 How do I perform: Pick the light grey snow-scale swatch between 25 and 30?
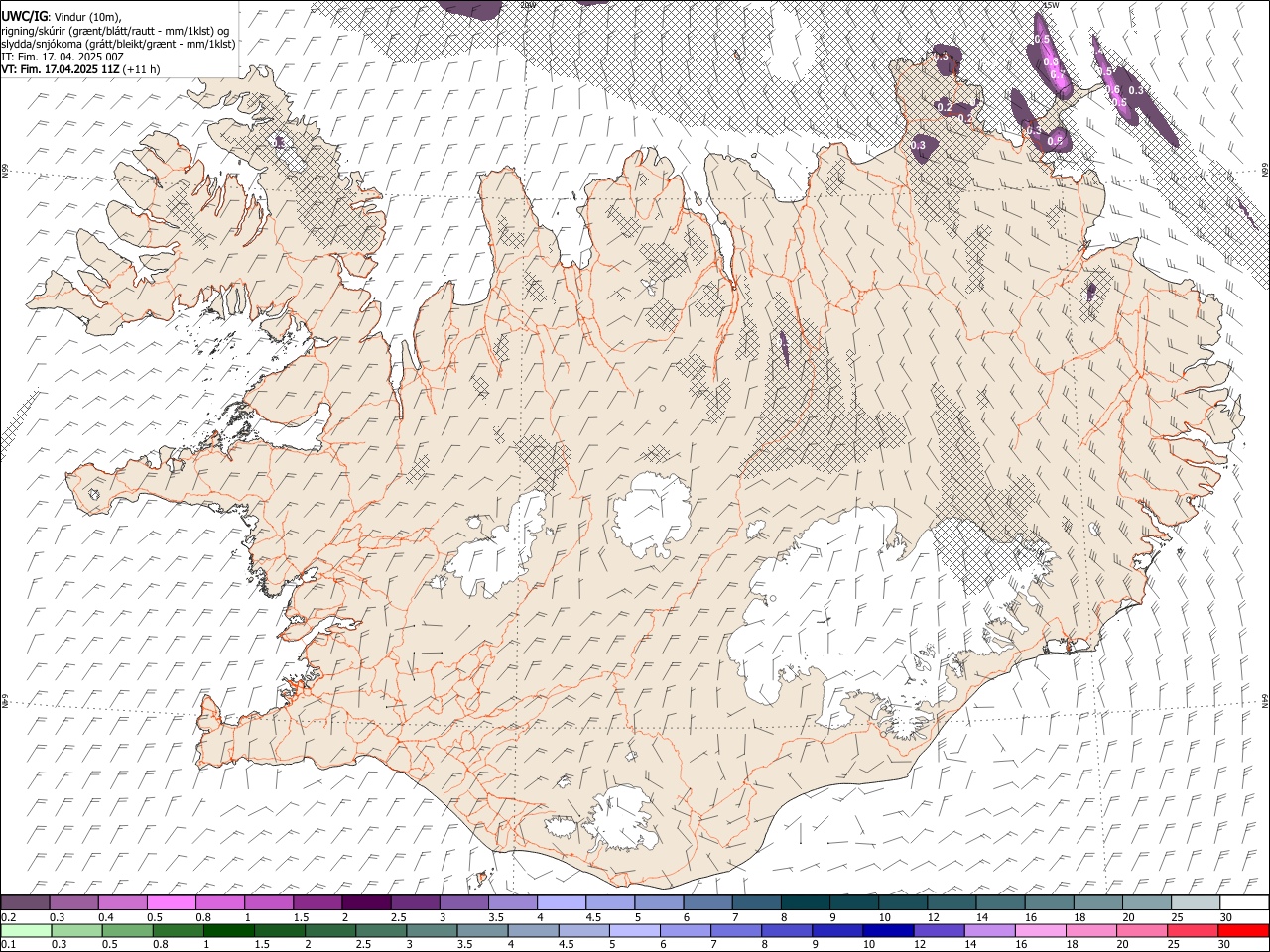coord(1194,902)
